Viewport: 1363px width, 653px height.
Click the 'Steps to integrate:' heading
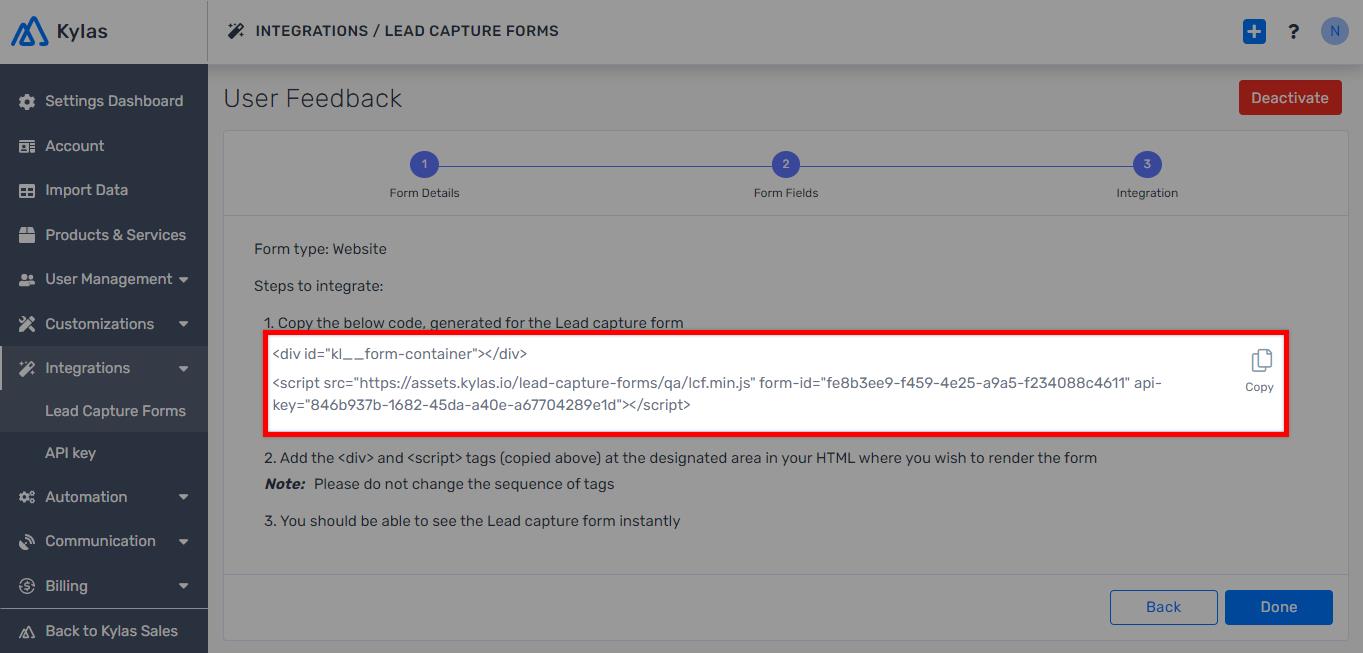319,286
